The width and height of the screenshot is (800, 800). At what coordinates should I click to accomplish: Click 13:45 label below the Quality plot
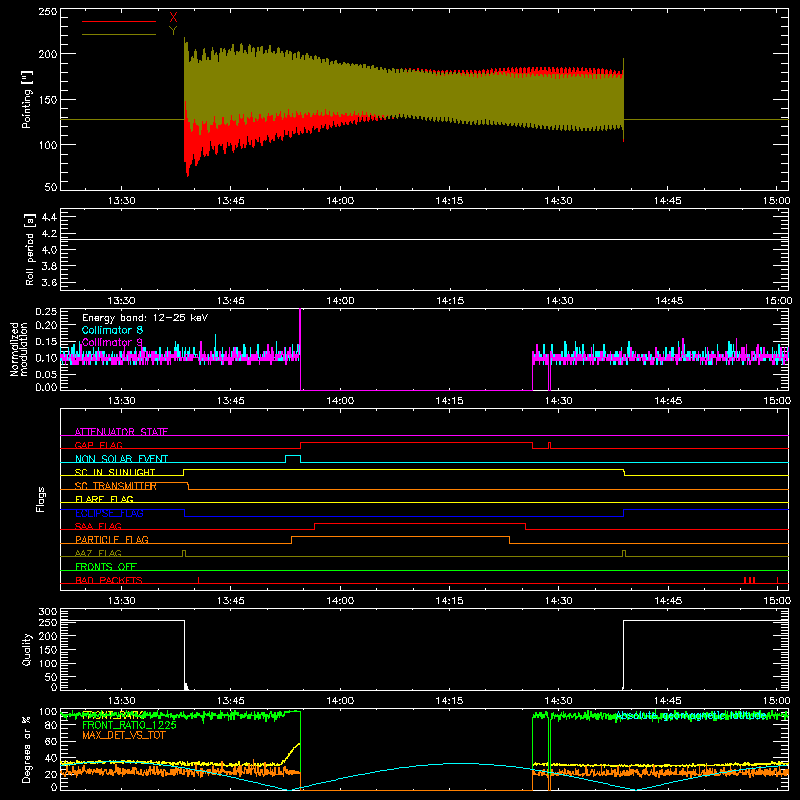[231, 701]
